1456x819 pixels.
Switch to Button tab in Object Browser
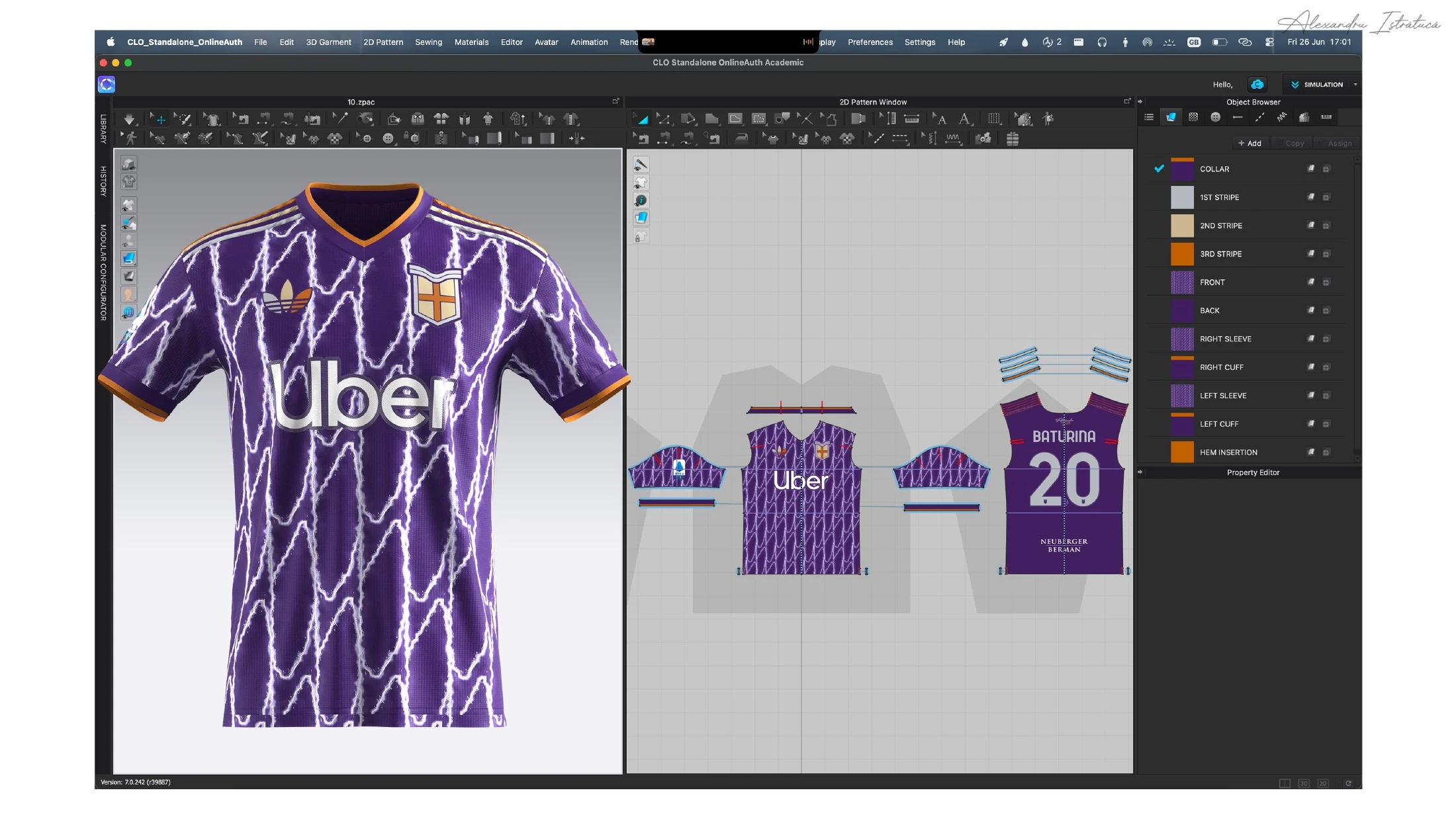[1215, 118]
